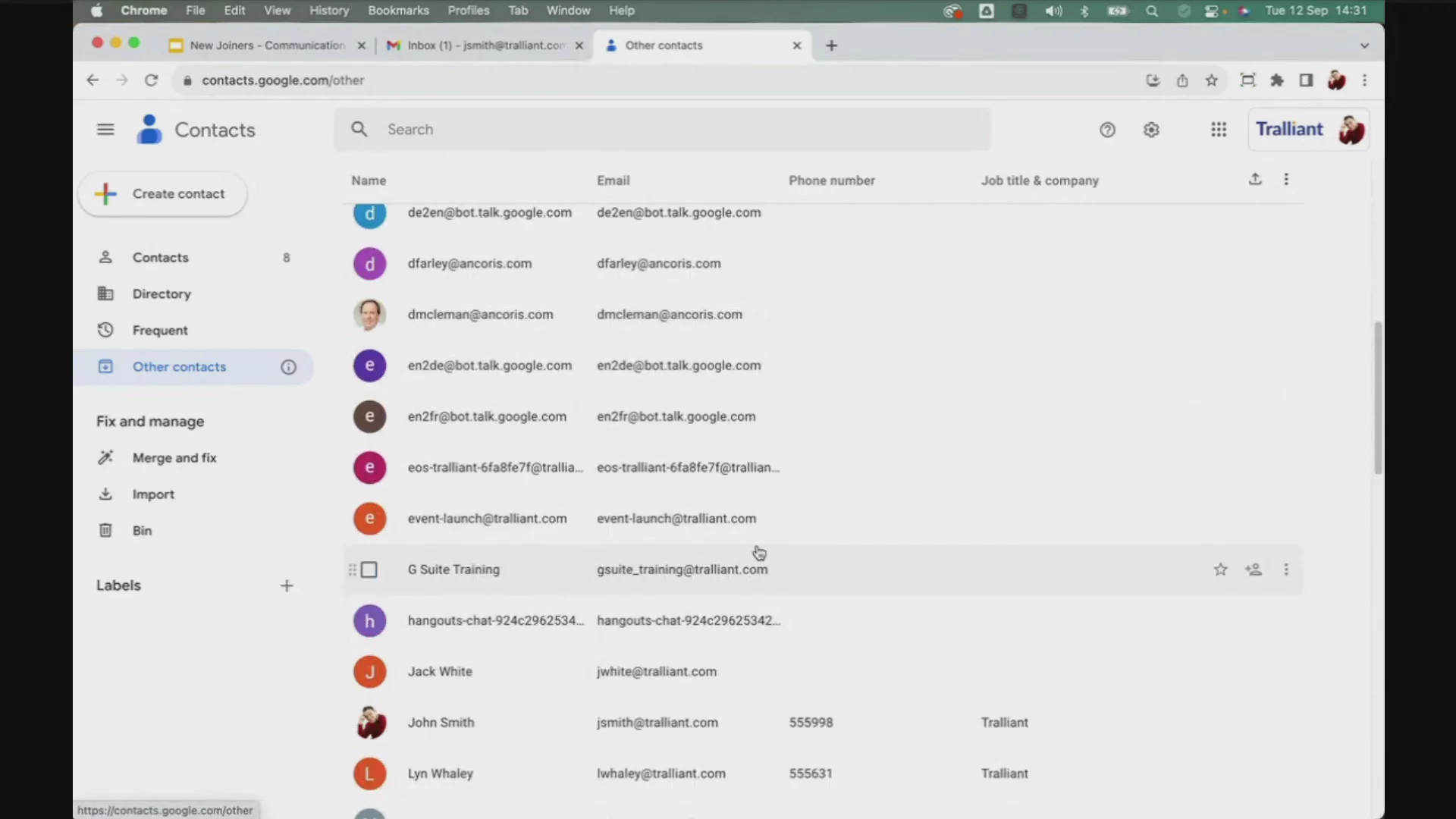This screenshot has width=1456, height=819.
Task: Click the share page icon in address bar
Action: point(1182,80)
